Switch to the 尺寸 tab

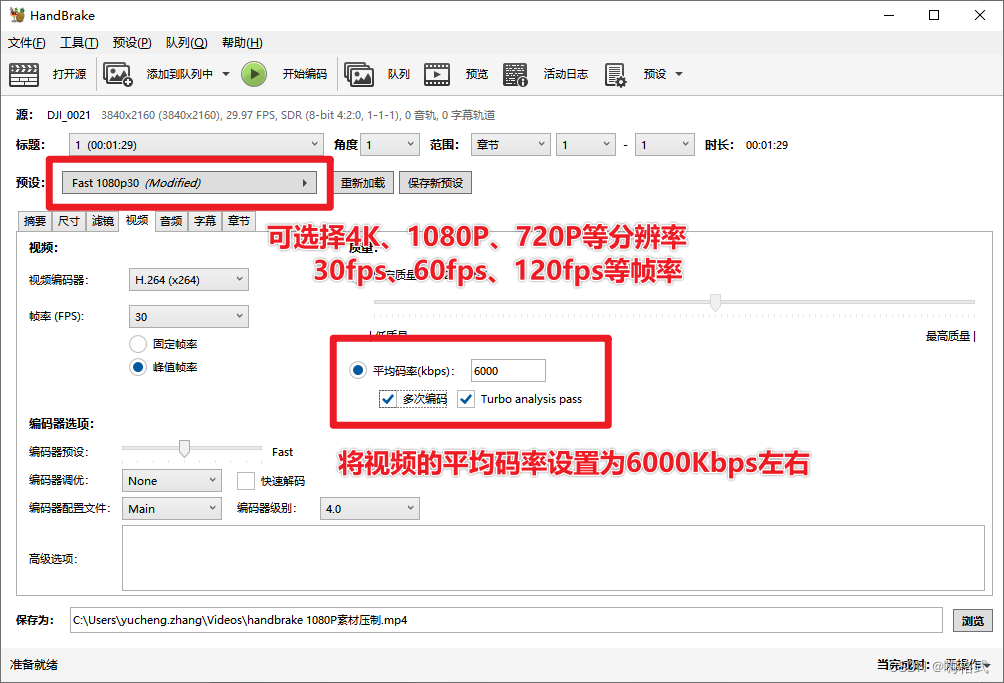tap(69, 221)
